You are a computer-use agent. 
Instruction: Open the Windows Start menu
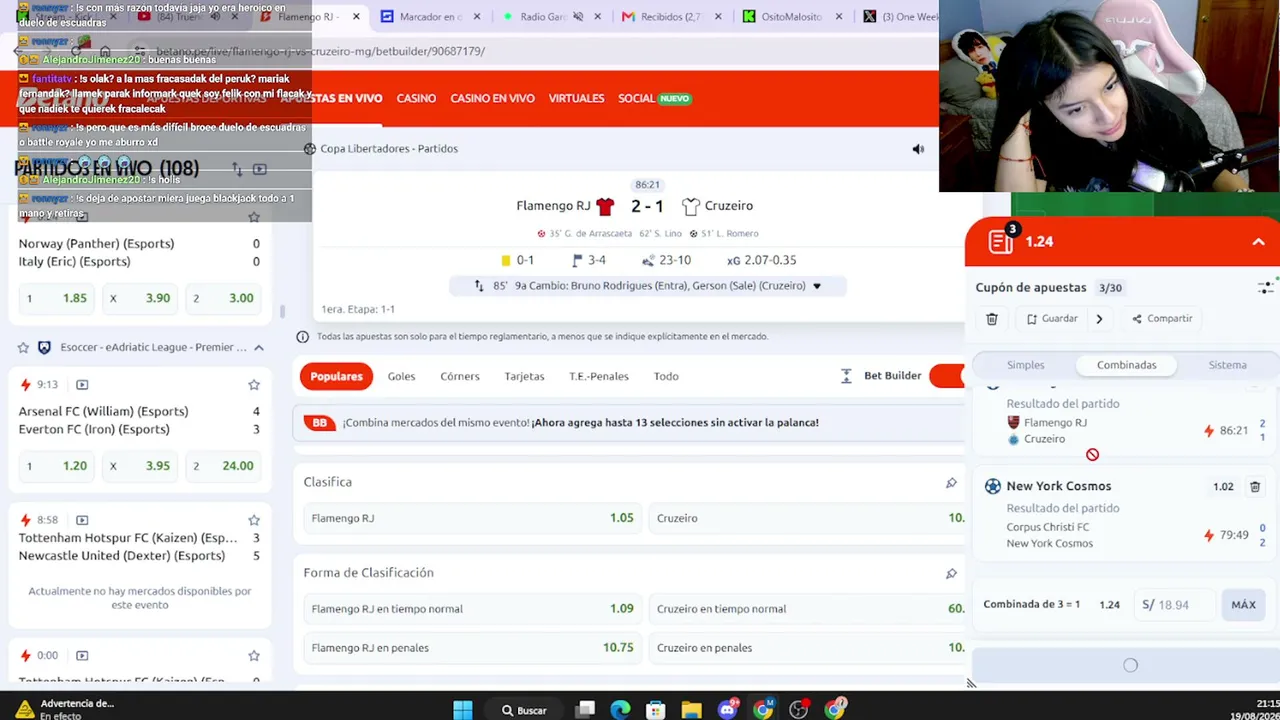click(x=462, y=710)
